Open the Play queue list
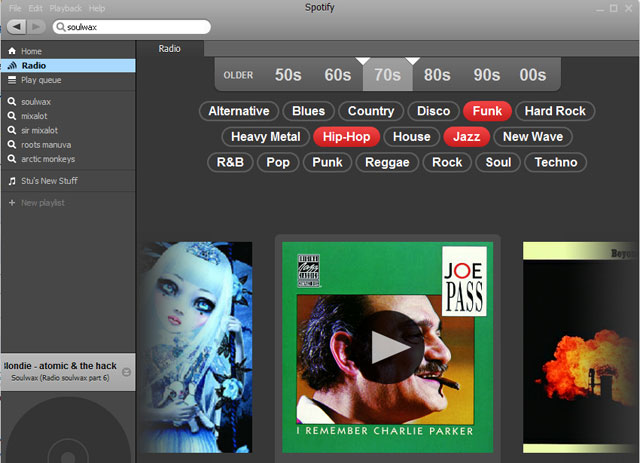The height and width of the screenshot is (463, 640). tap(41, 79)
